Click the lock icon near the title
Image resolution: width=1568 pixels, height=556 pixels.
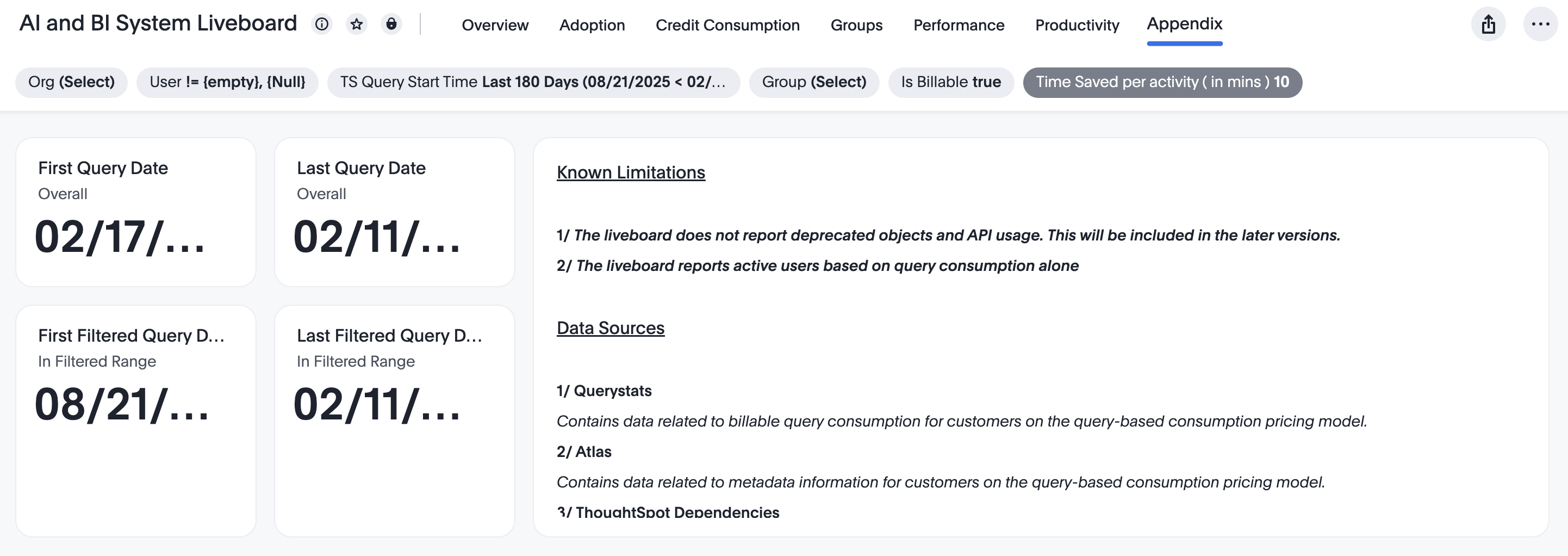(x=391, y=24)
